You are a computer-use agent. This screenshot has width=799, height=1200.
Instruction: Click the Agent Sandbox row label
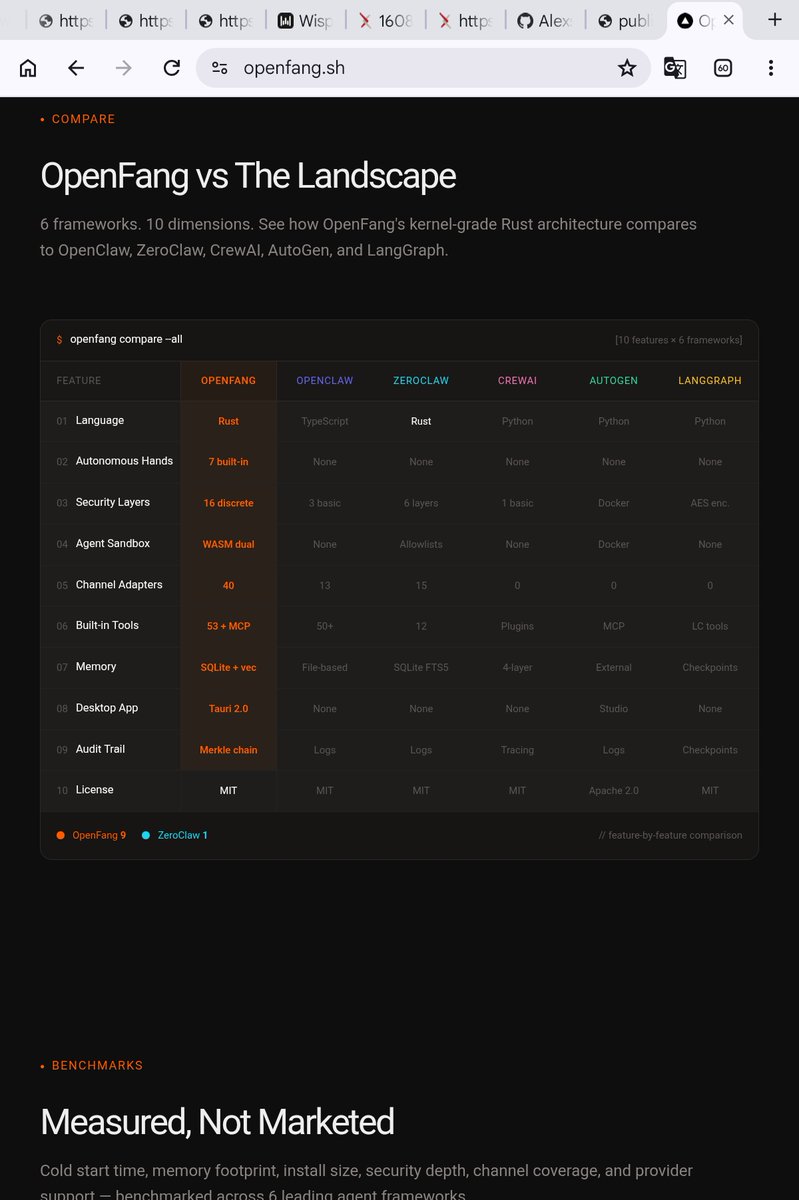(x=113, y=544)
